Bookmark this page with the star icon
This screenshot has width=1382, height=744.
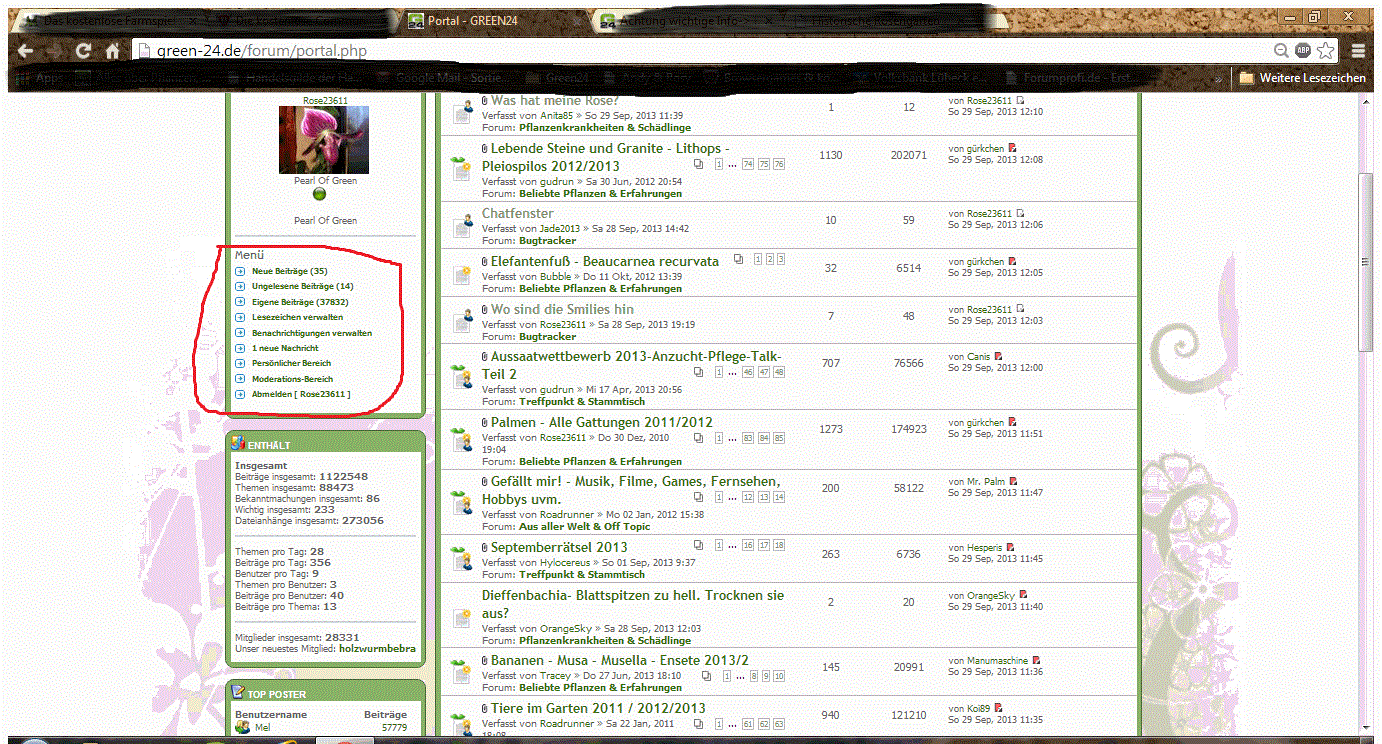(x=1326, y=51)
